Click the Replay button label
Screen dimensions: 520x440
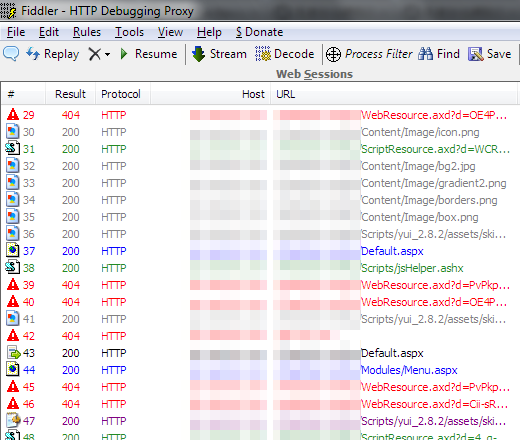point(62,54)
